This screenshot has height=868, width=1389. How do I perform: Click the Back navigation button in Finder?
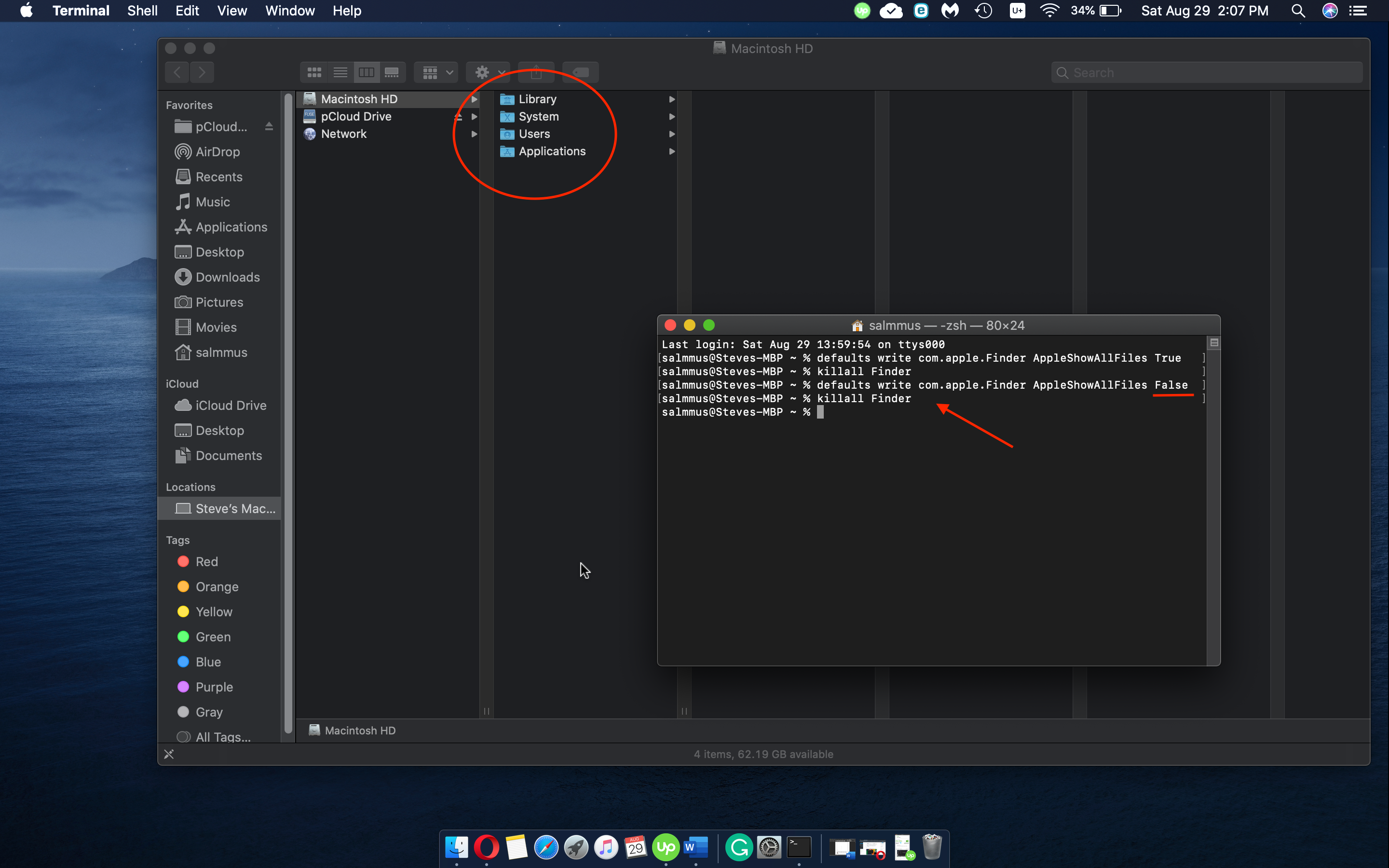[177, 71]
